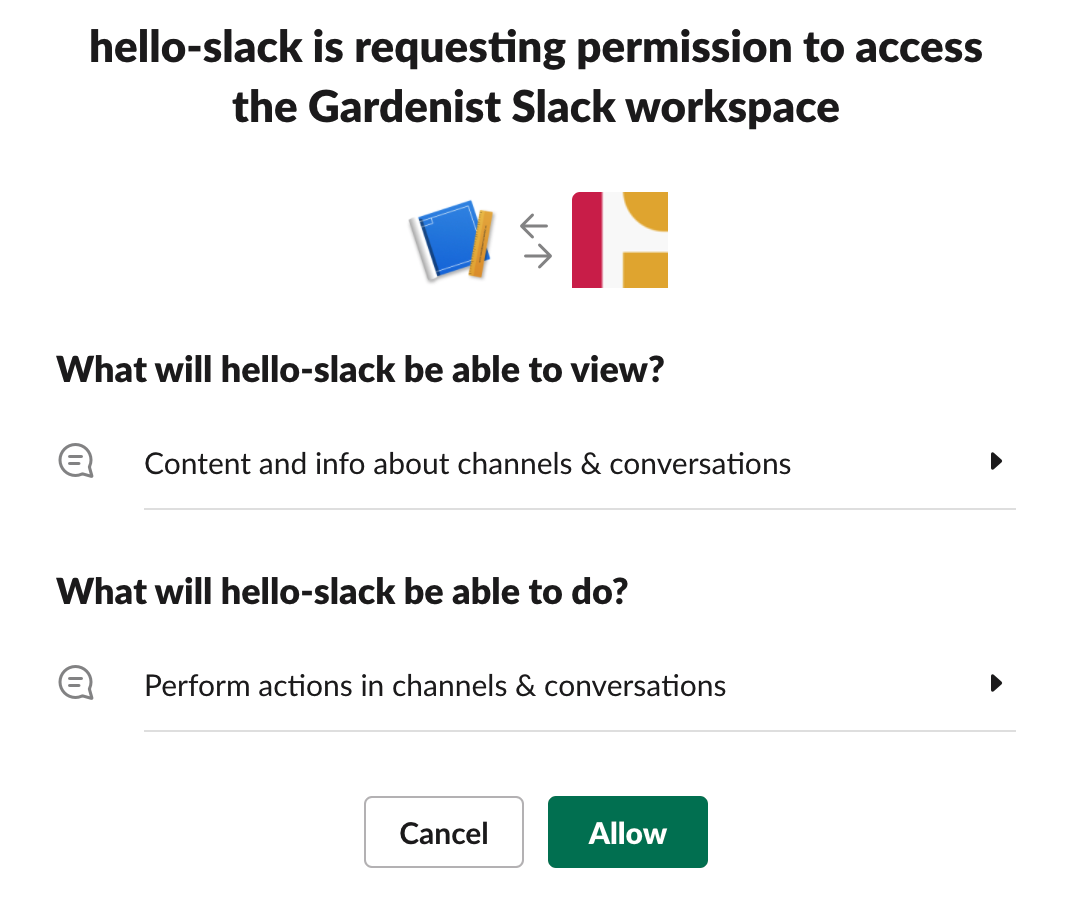Click the Gardenist Slack workspace title line
The width and height of the screenshot is (1082, 910).
536,108
